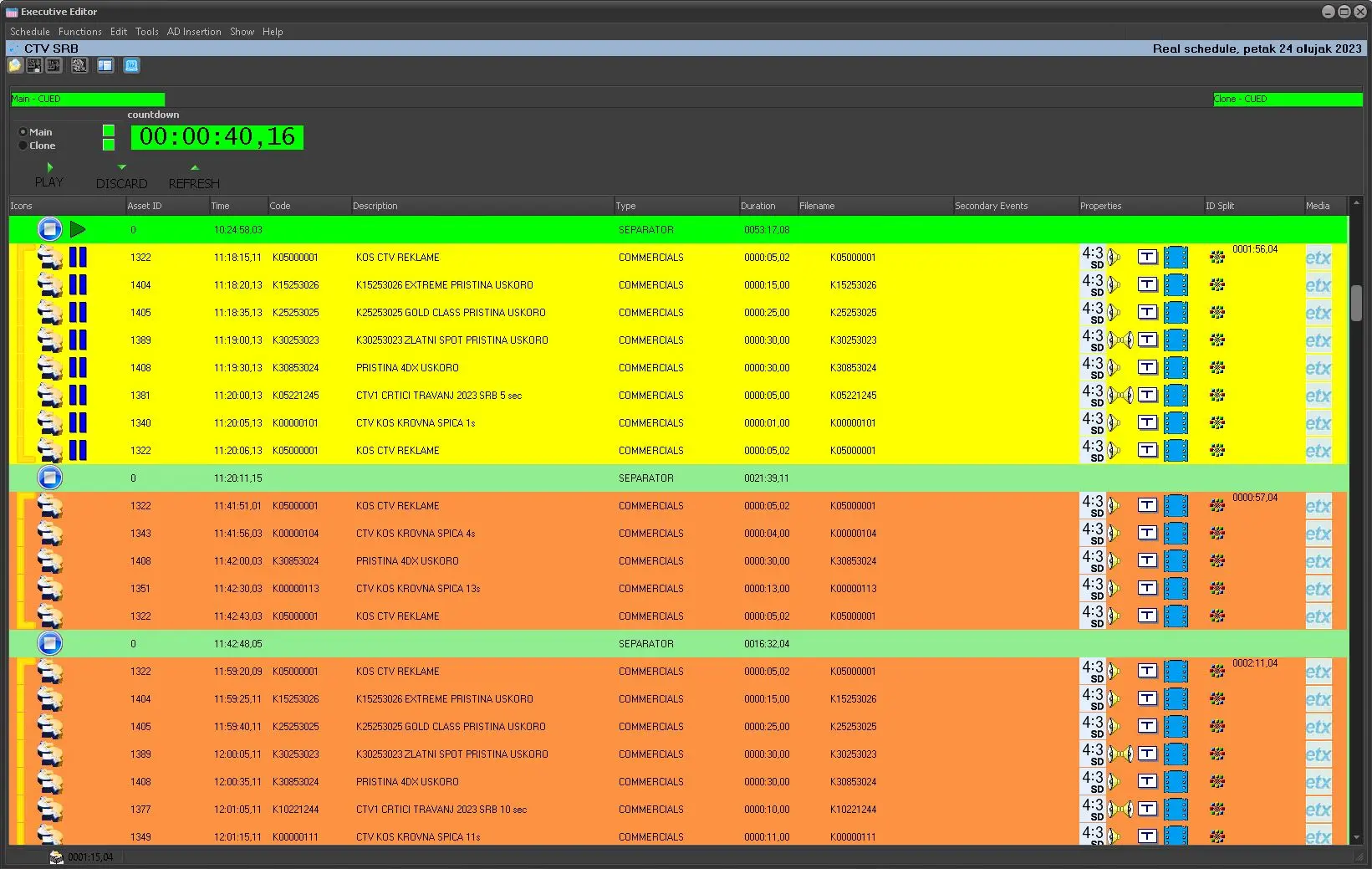
Task: Click the blue window-layout toolbar icon
Action: tap(105, 65)
